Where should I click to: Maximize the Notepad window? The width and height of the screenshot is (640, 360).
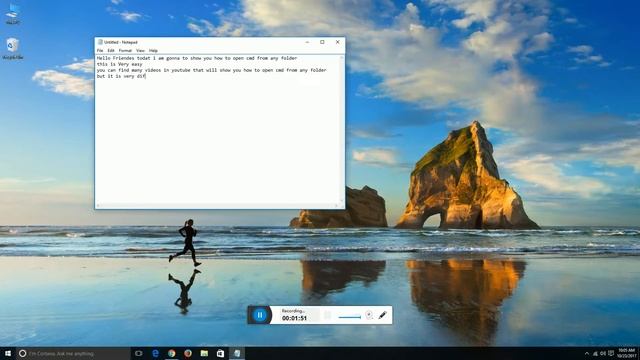point(322,42)
